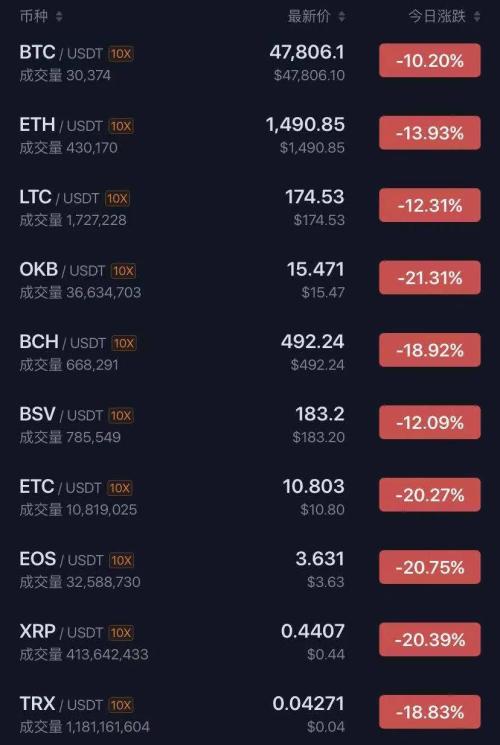Click the 今日涨跌 column header
Viewport: 500px width, 745px height.
(x=437, y=17)
